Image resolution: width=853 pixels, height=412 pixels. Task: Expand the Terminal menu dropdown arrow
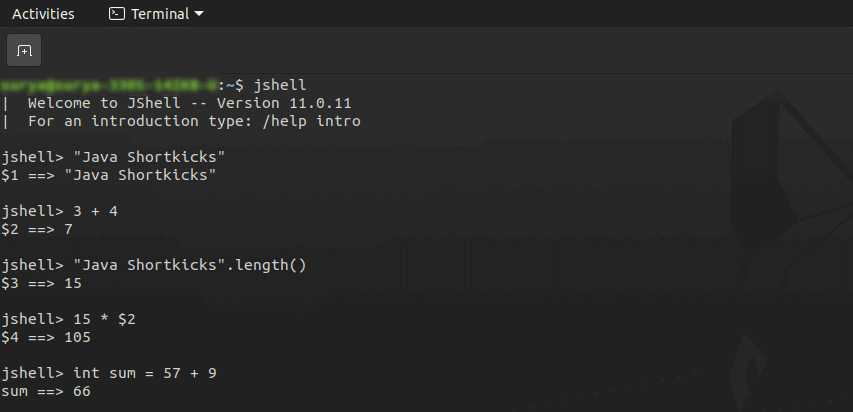[x=199, y=14]
